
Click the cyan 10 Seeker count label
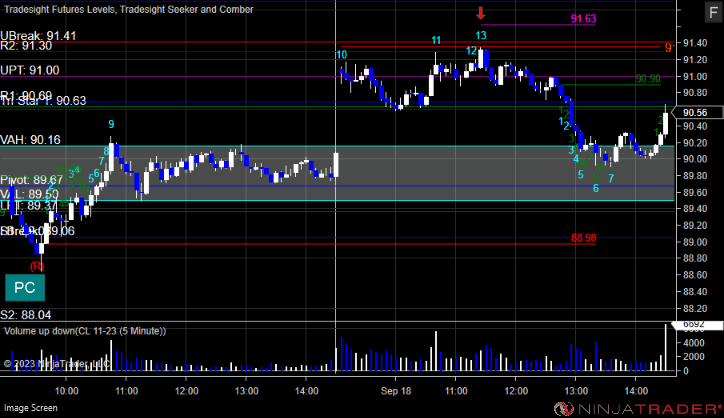tap(341, 55)
